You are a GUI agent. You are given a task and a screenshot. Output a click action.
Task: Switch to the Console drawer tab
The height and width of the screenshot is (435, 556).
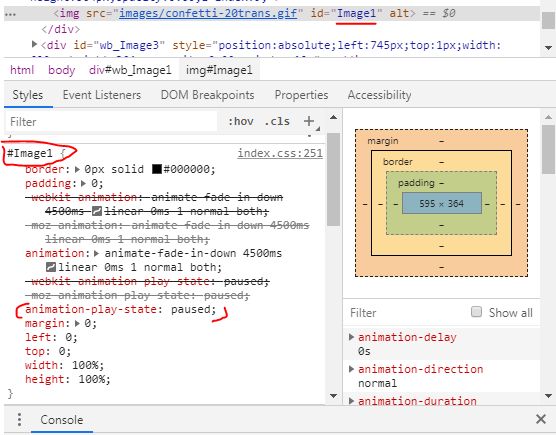coord(62,420)
